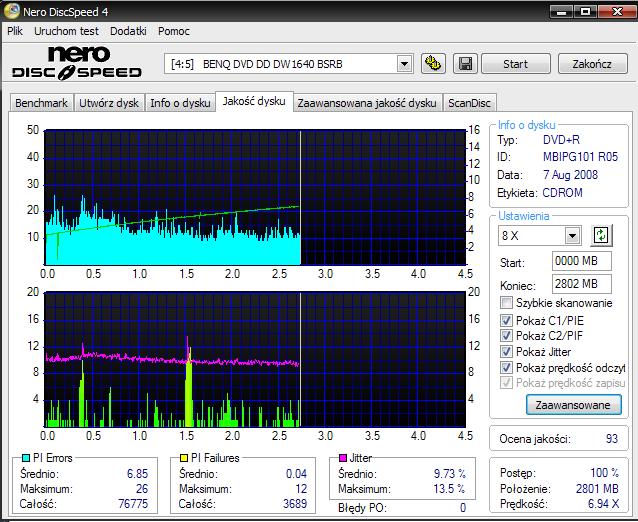Click the PI Errors Całość value 76775

[x=133, y=504]
